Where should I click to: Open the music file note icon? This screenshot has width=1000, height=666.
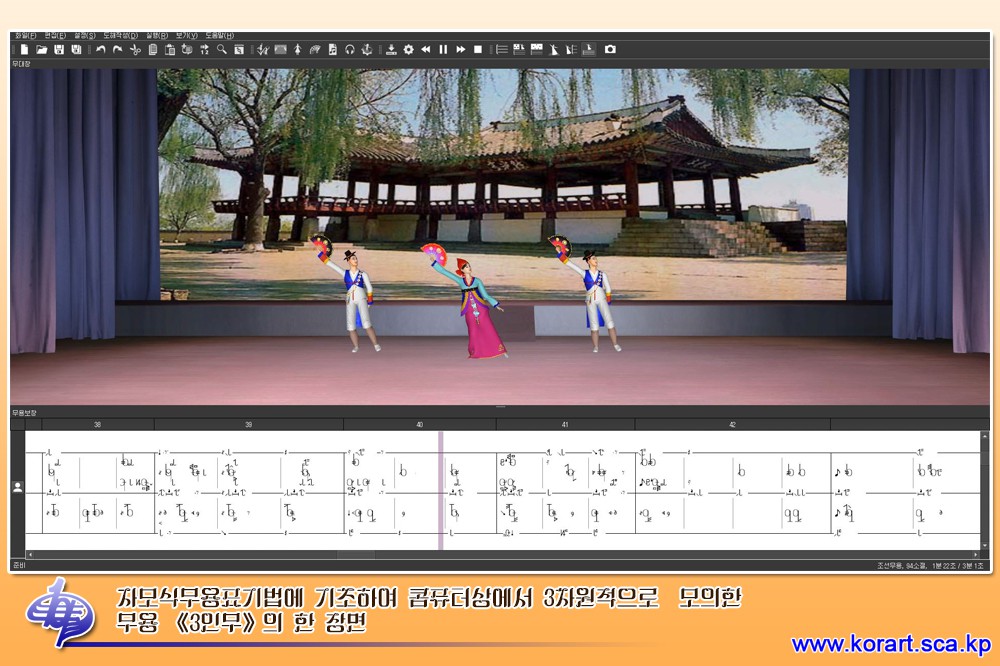point(332,49)
